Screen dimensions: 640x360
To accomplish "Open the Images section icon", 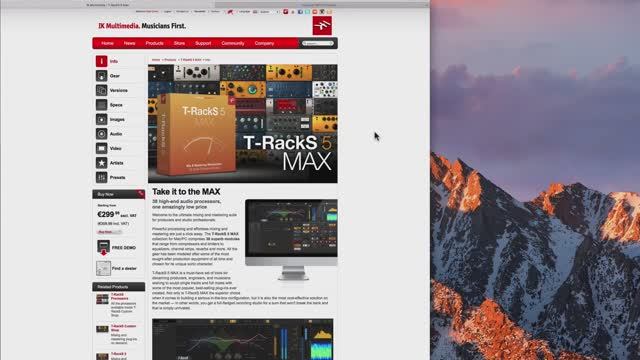I will [x=102, y=119].
